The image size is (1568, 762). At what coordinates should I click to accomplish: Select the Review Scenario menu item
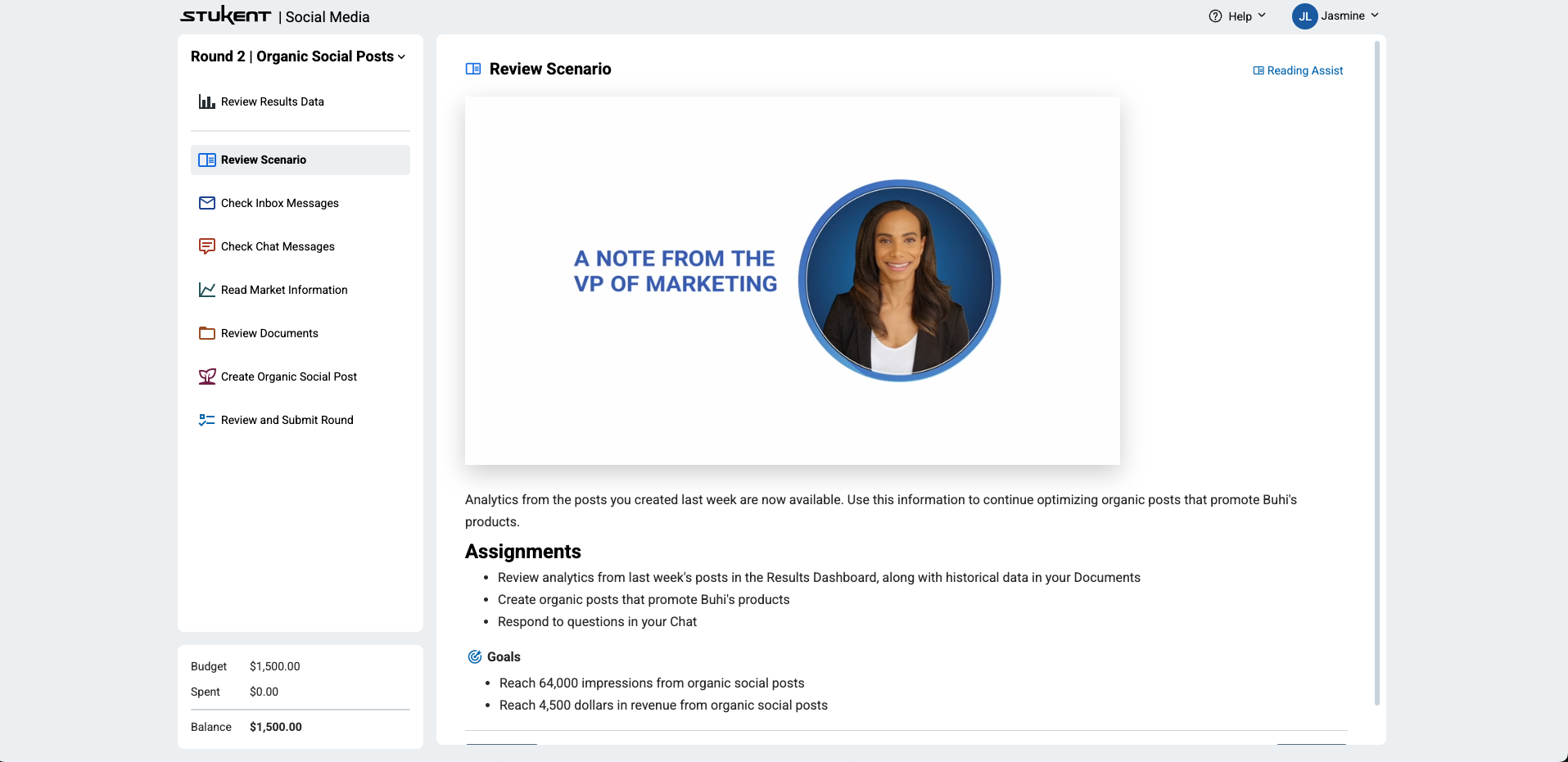[300, 160]
